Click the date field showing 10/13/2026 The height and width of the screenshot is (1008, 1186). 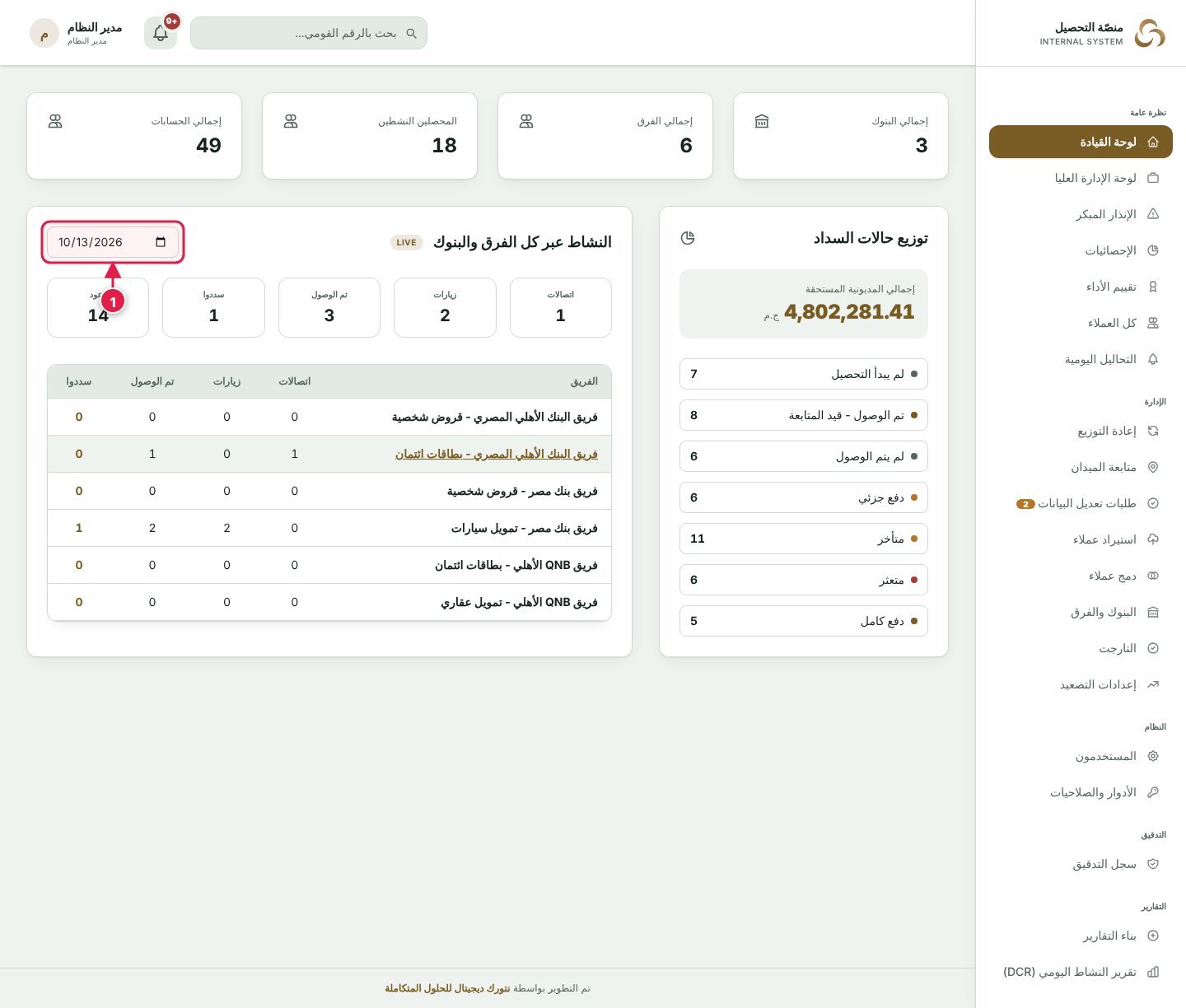[x=113, y=242]
